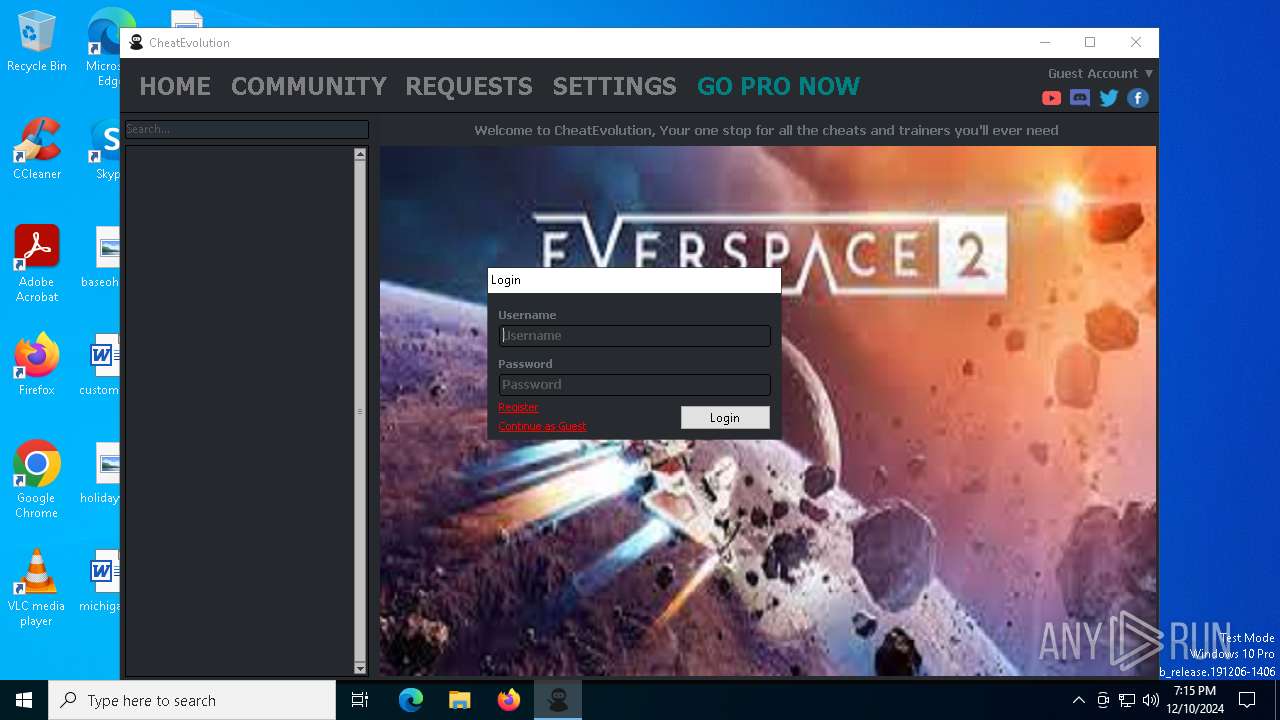The height and width of the screenshot is (720, 1280).
Task: Open the Facebook icon in the header
Action: tap(1138, 98)
